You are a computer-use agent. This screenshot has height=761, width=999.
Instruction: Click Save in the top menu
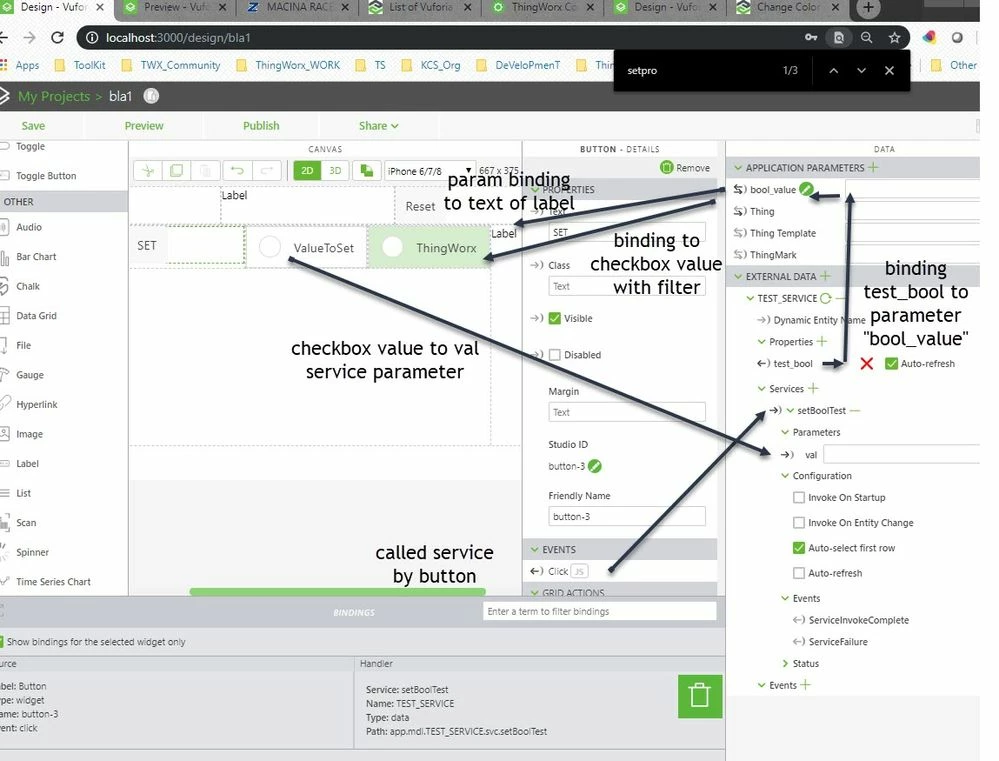click(33, 126)
